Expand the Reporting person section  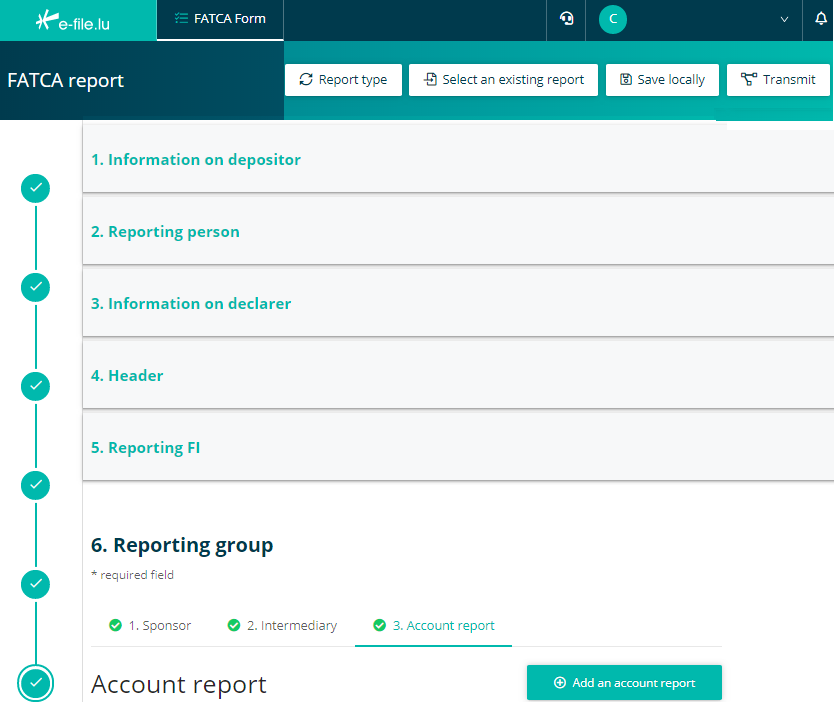click(x=166, y=232)
